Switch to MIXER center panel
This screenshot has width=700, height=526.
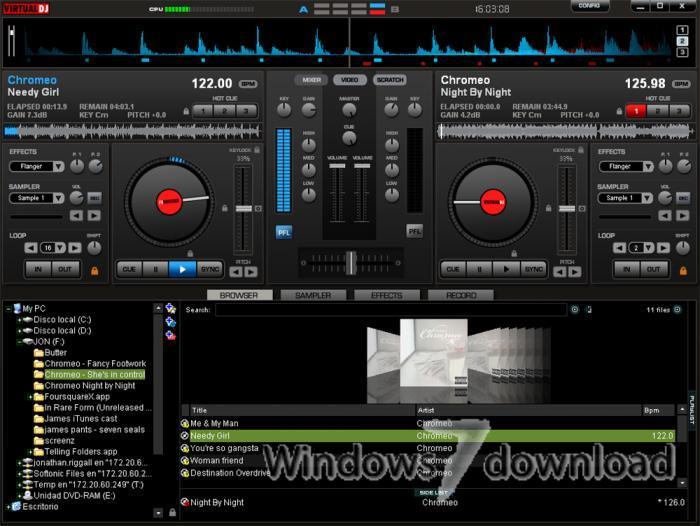click(x=311, y=80)
